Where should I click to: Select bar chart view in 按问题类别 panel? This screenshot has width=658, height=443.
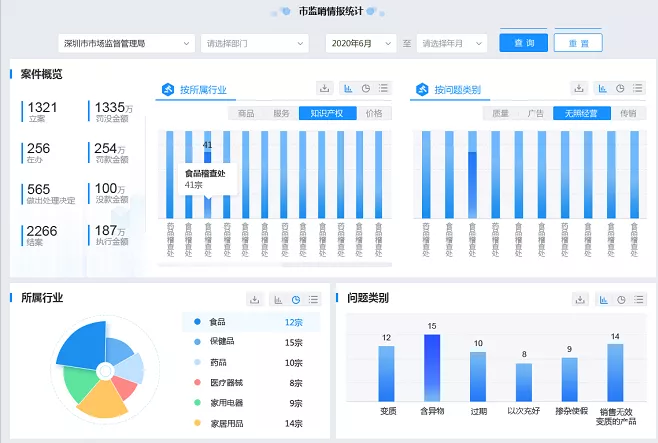point(602,88)
